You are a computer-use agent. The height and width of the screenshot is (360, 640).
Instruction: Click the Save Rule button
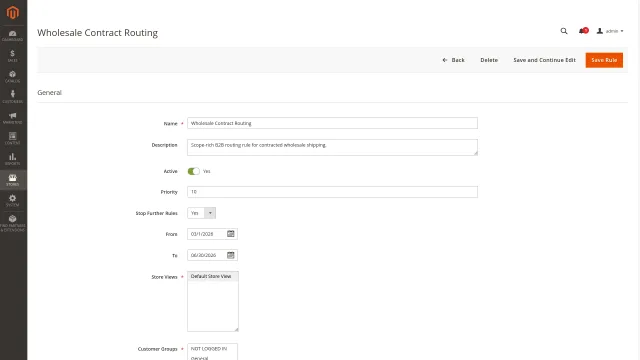pos(604,60)
